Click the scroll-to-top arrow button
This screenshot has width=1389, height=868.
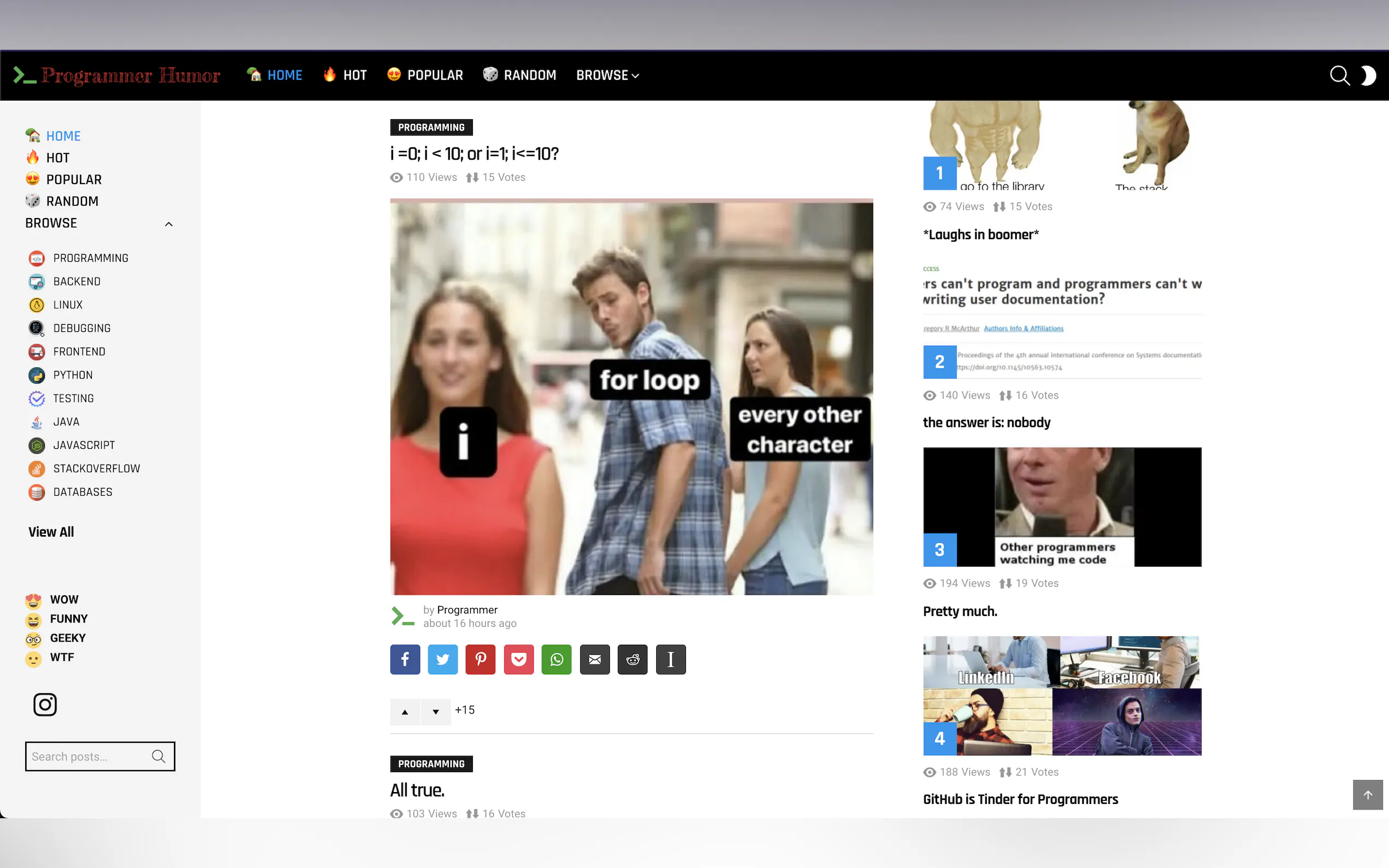point(1367,795)
